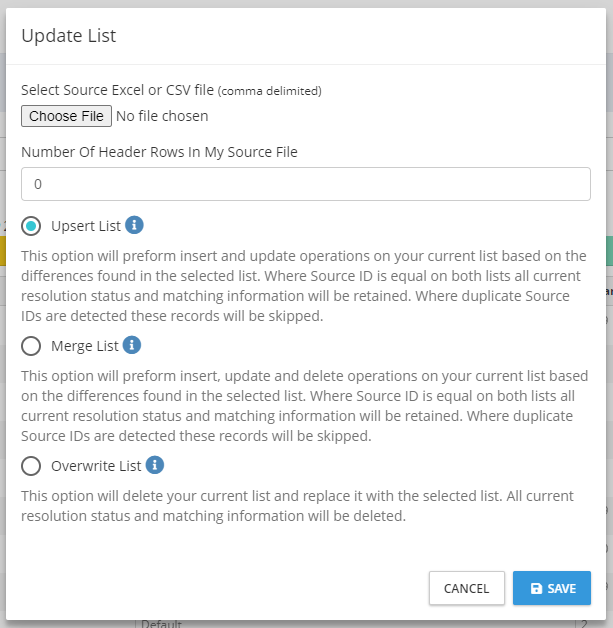This screenshot has height=628, width=613.
Task: Open info tooltip for Merge List
Action: point(132,345)
